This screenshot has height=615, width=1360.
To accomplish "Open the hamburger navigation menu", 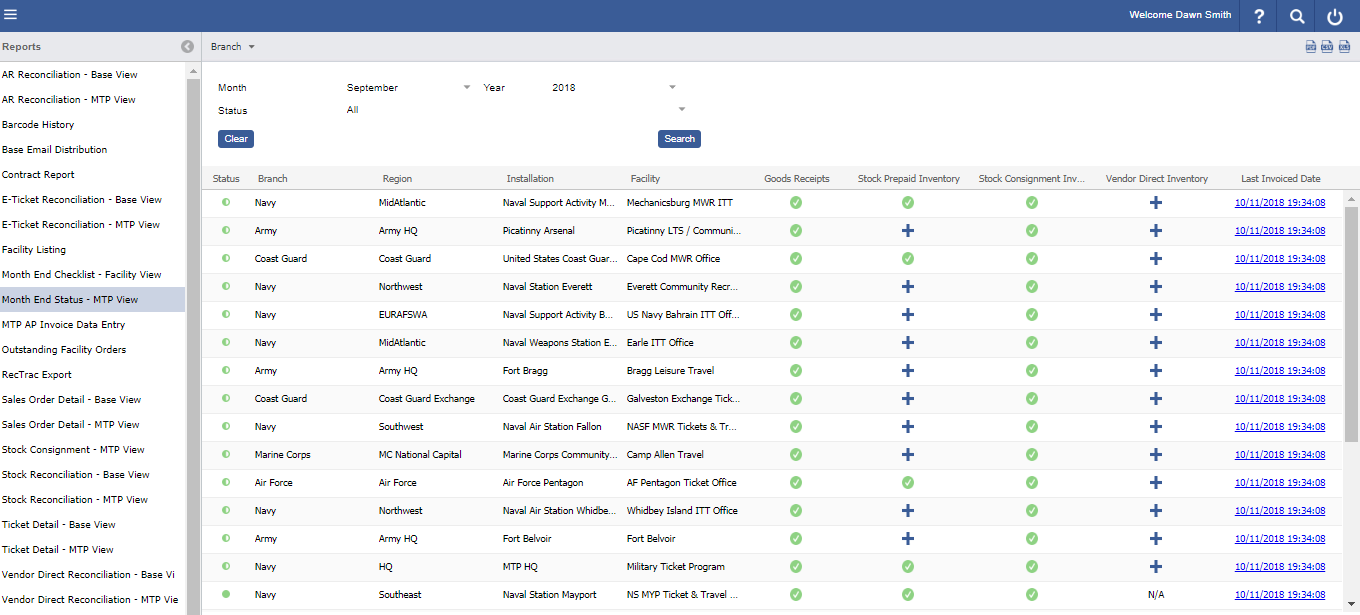I will [x=11, y=15].
